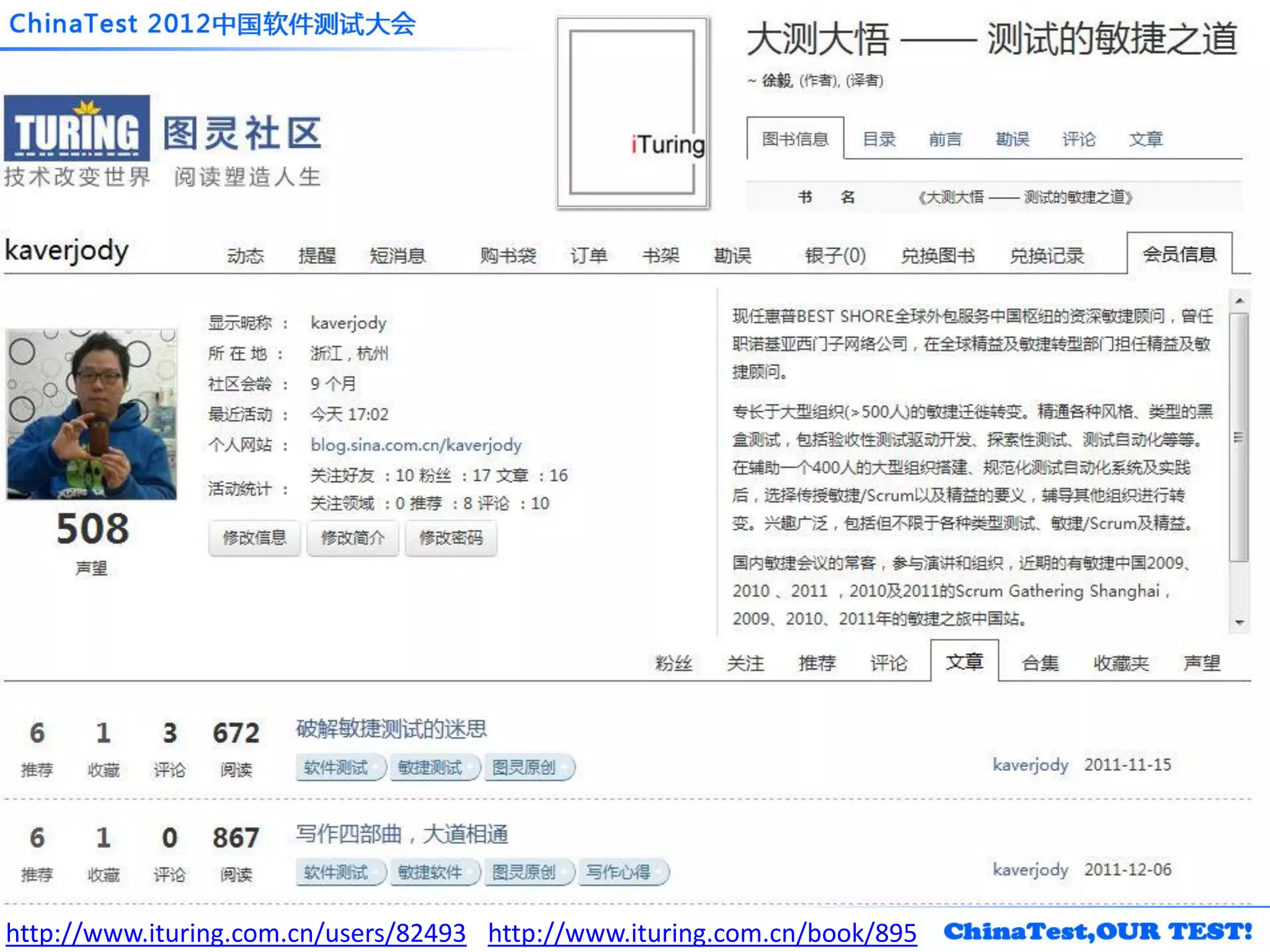The width and height of the screenshot is (1270, 952).
Task: Click bio scrollbar up arrow
Action: coord(1240,301)
